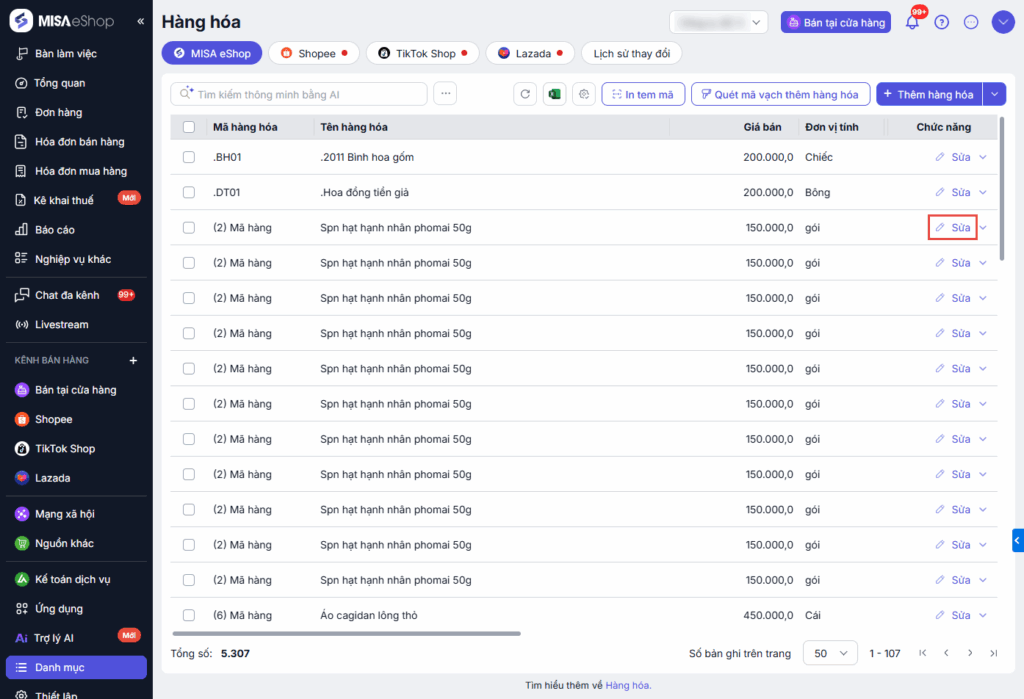Toggle the select-all checkbox in the table header

[189, 127]
